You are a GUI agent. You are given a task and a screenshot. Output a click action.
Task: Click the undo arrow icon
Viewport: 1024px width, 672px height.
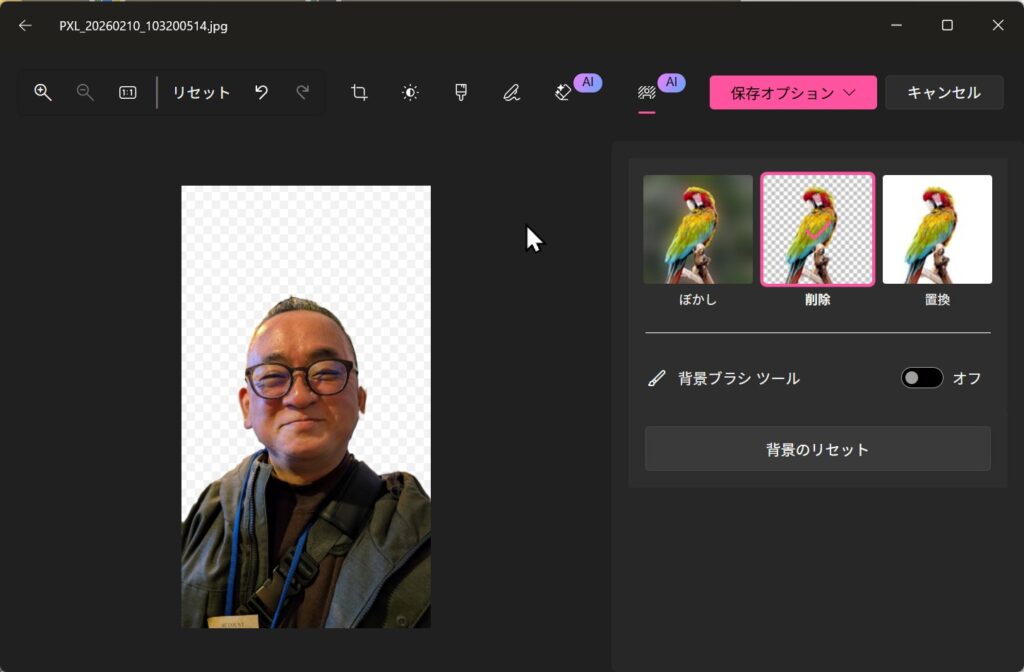261,92
